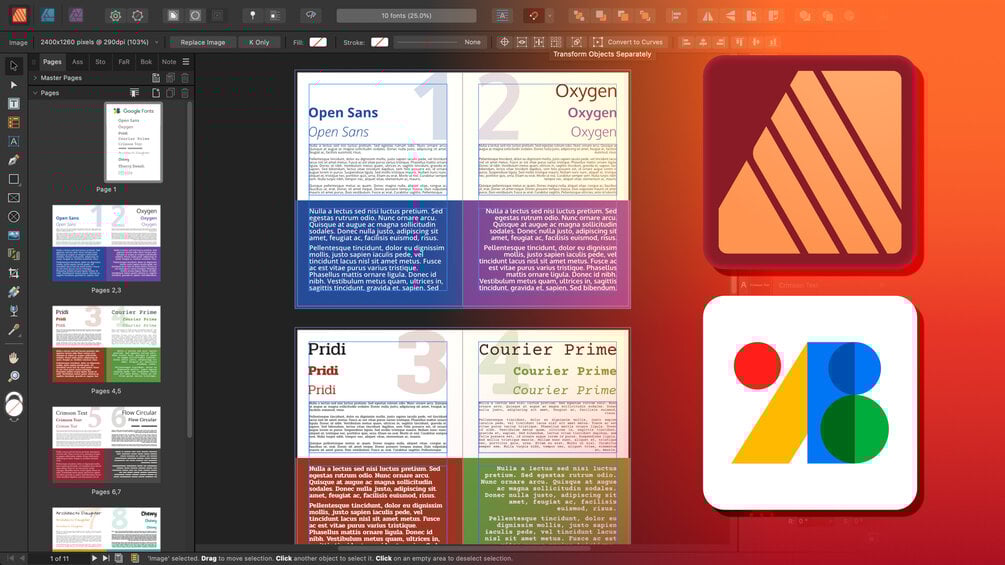Screen dimensions: 1005x565
Task: Select the Frame Text tool
Action: [x=13, y=103]
